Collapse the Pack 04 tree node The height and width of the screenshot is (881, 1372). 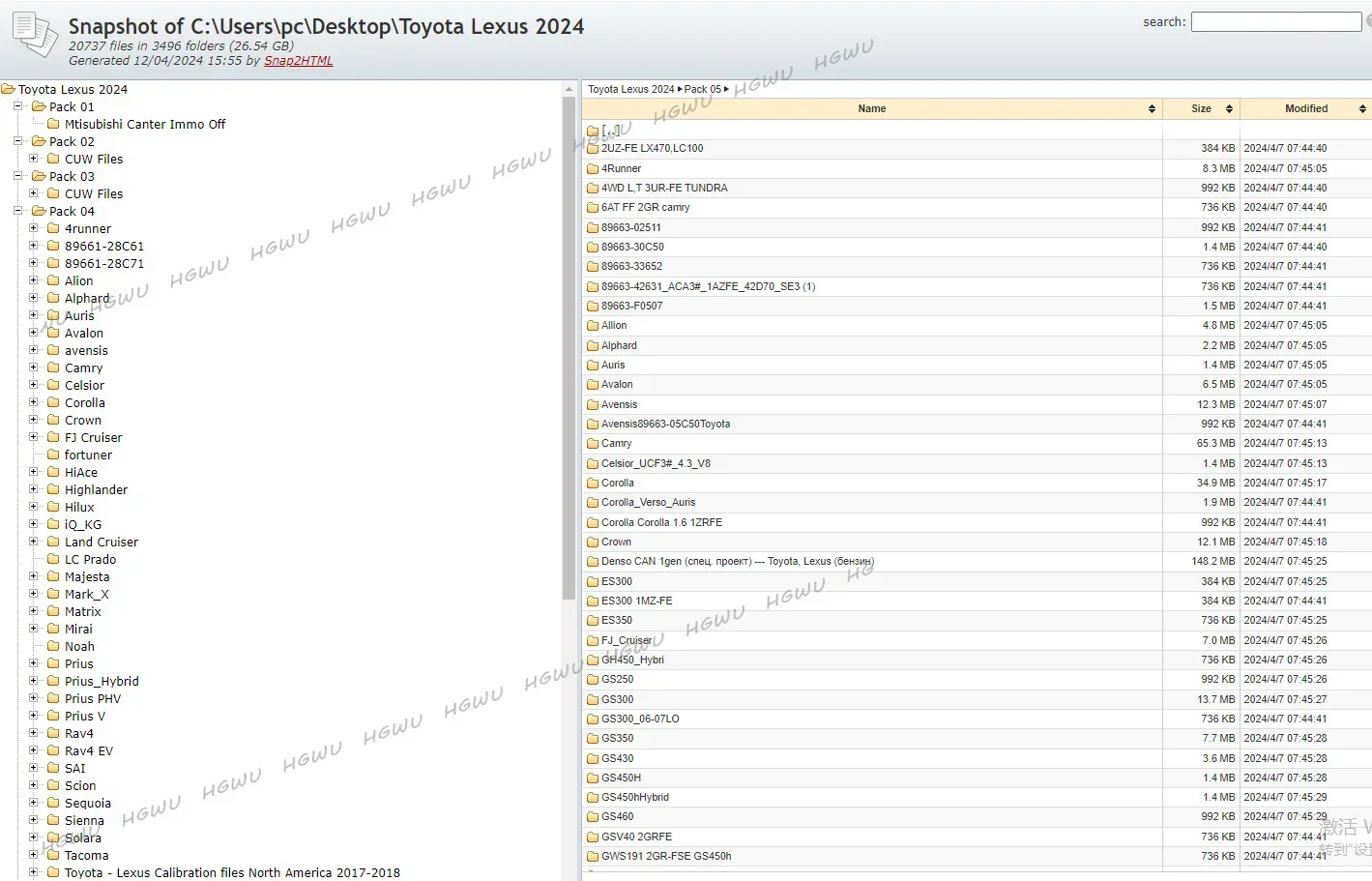(17, 211)
